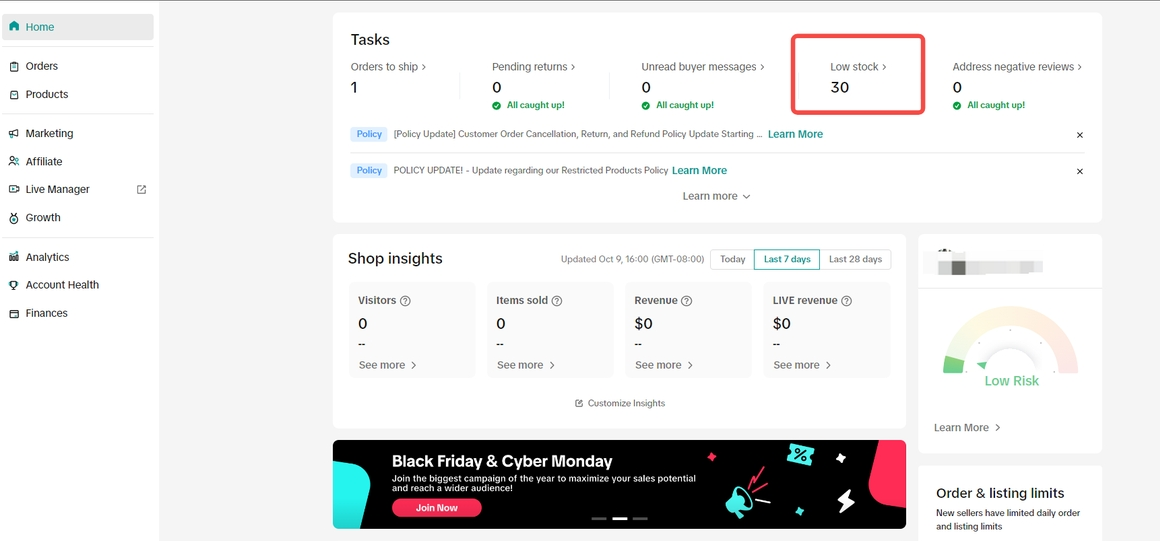
Task: Select the Today insights range
Action: (732, 259)
